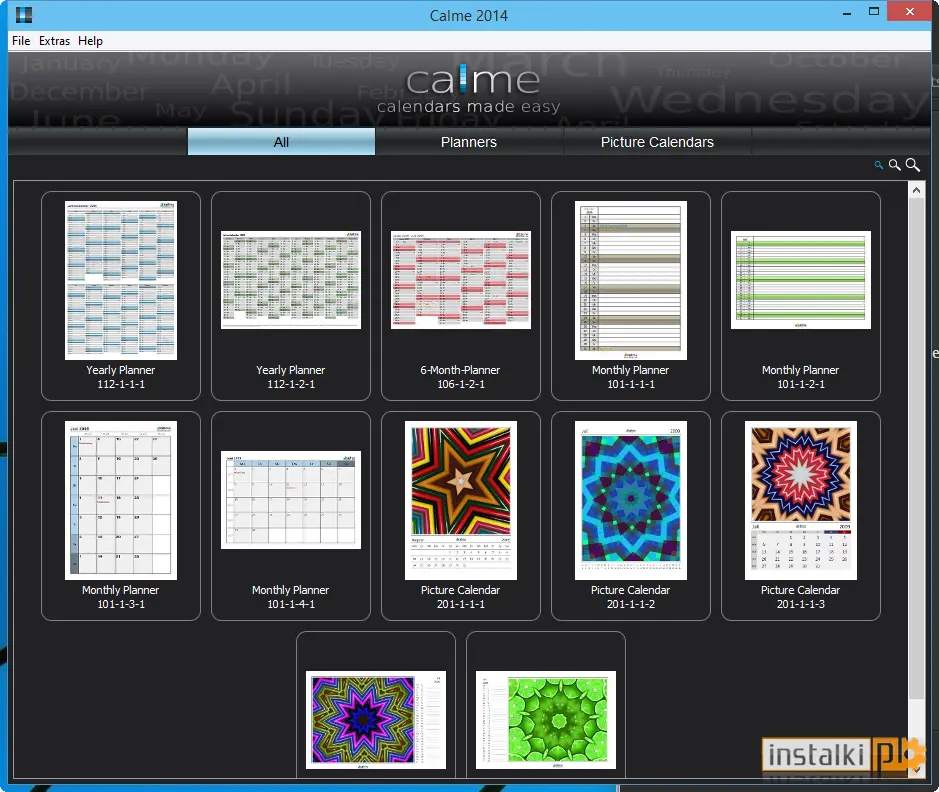Image resolution: width=939 pixels, height=792 pixels.
Task: Choose Picture Calendar 201-1-1-2 blue kaleidoscope
Action: pos(631,516)
